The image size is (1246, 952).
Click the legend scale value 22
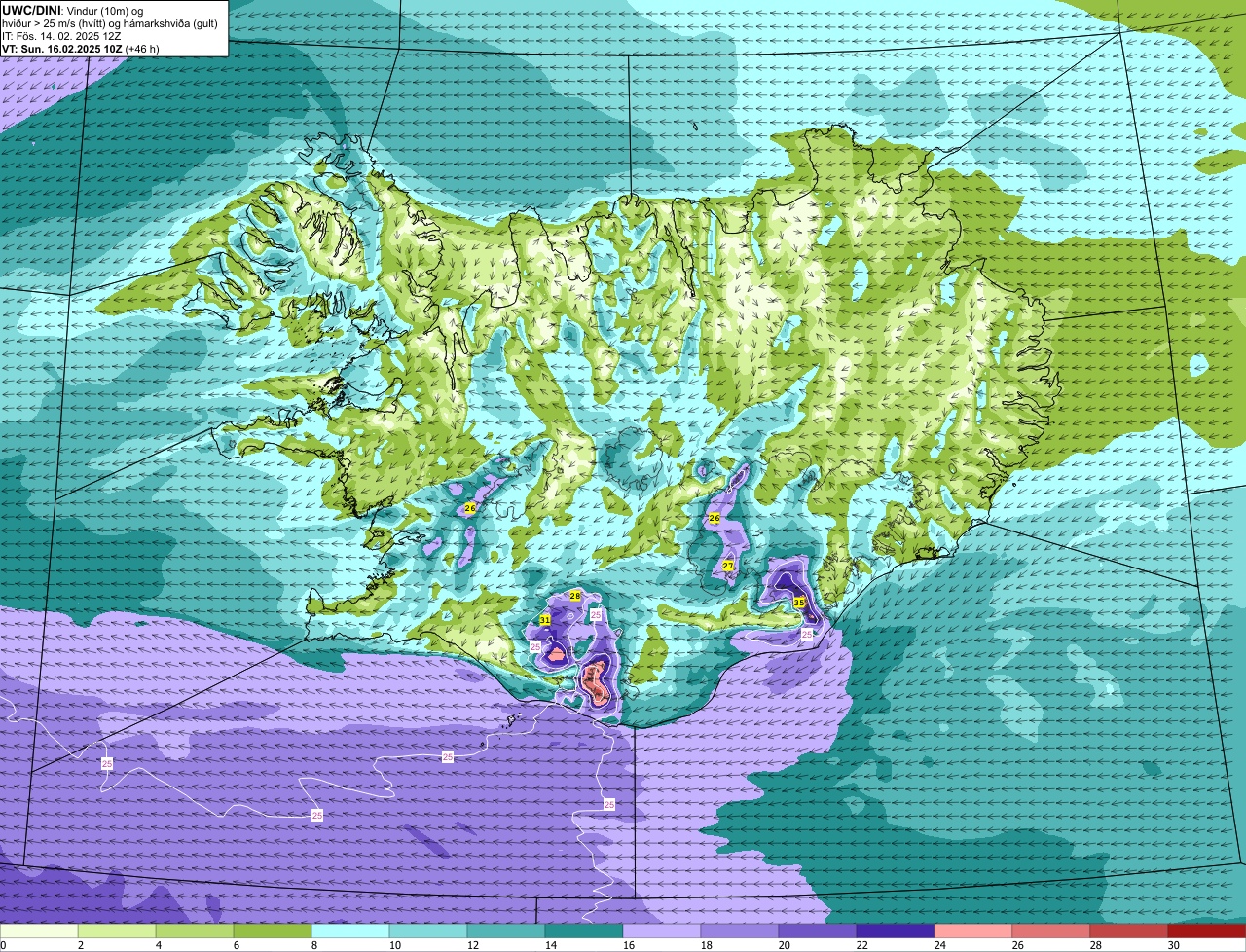861,945
